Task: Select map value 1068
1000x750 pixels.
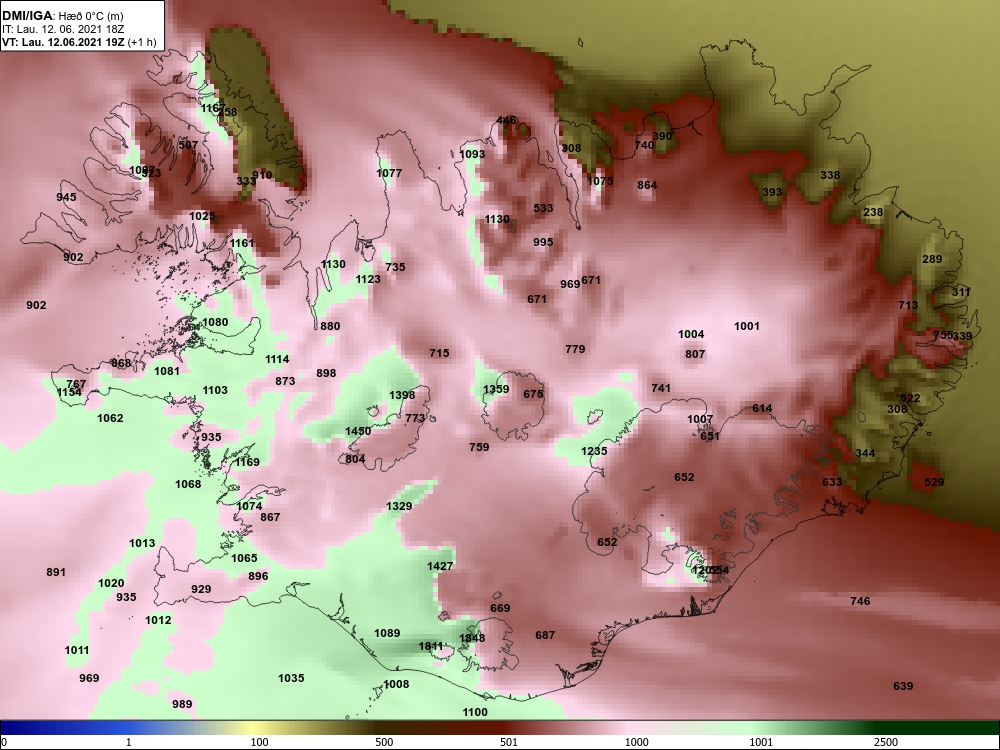Action: pyautogui.click(x=188, y=484)
